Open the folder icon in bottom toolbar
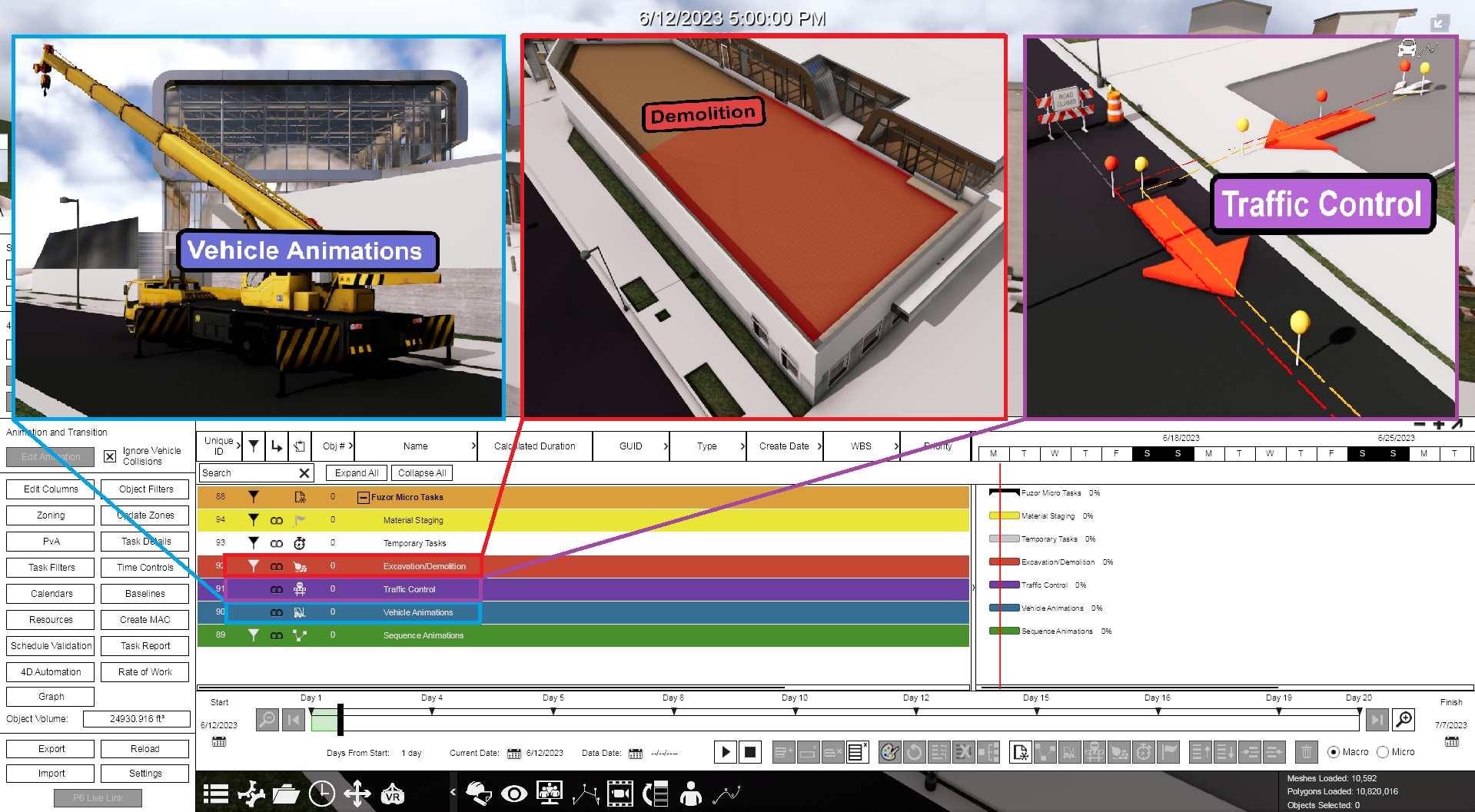The width and height of the screenshot is (1475, 812). 285,794
